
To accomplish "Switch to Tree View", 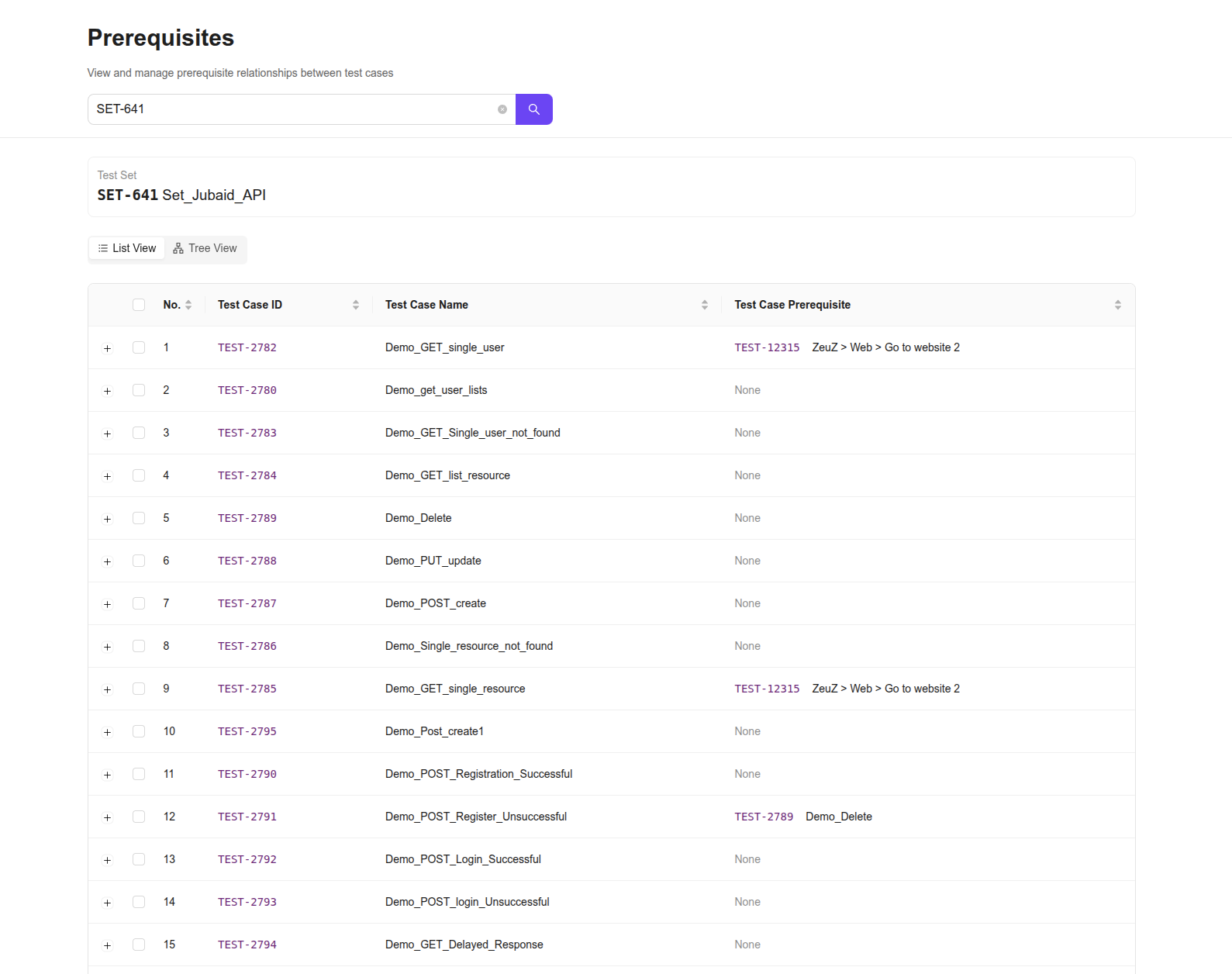I will pyautogui.click(x=205, y=248).
